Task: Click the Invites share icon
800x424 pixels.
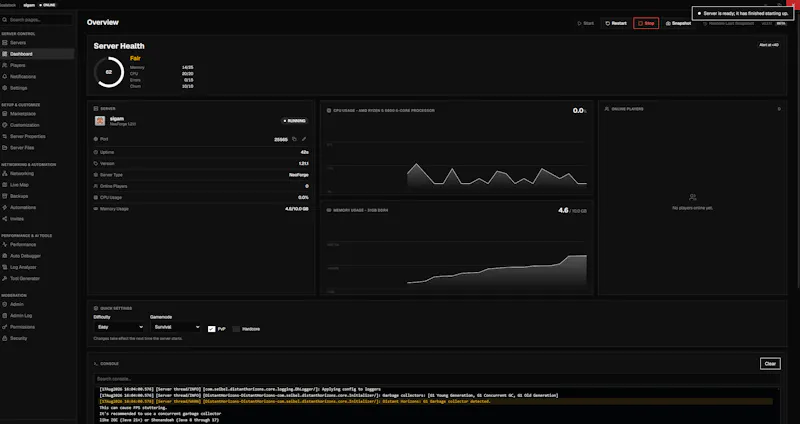Action: click(x=5, y=219)
